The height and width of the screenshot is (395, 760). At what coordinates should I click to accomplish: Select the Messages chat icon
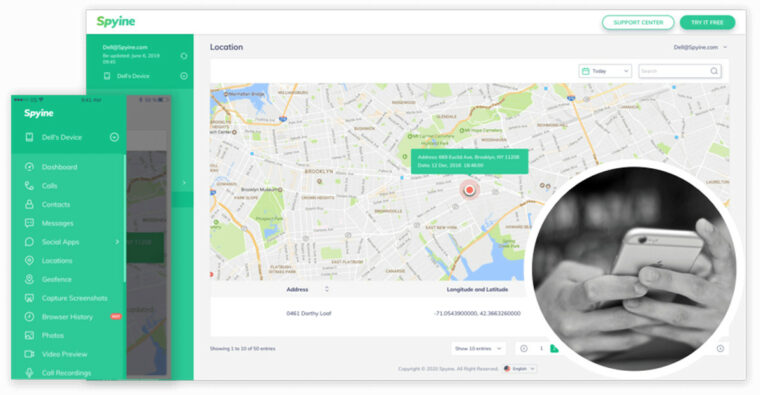pyautogui.click(x=29, y=223)
